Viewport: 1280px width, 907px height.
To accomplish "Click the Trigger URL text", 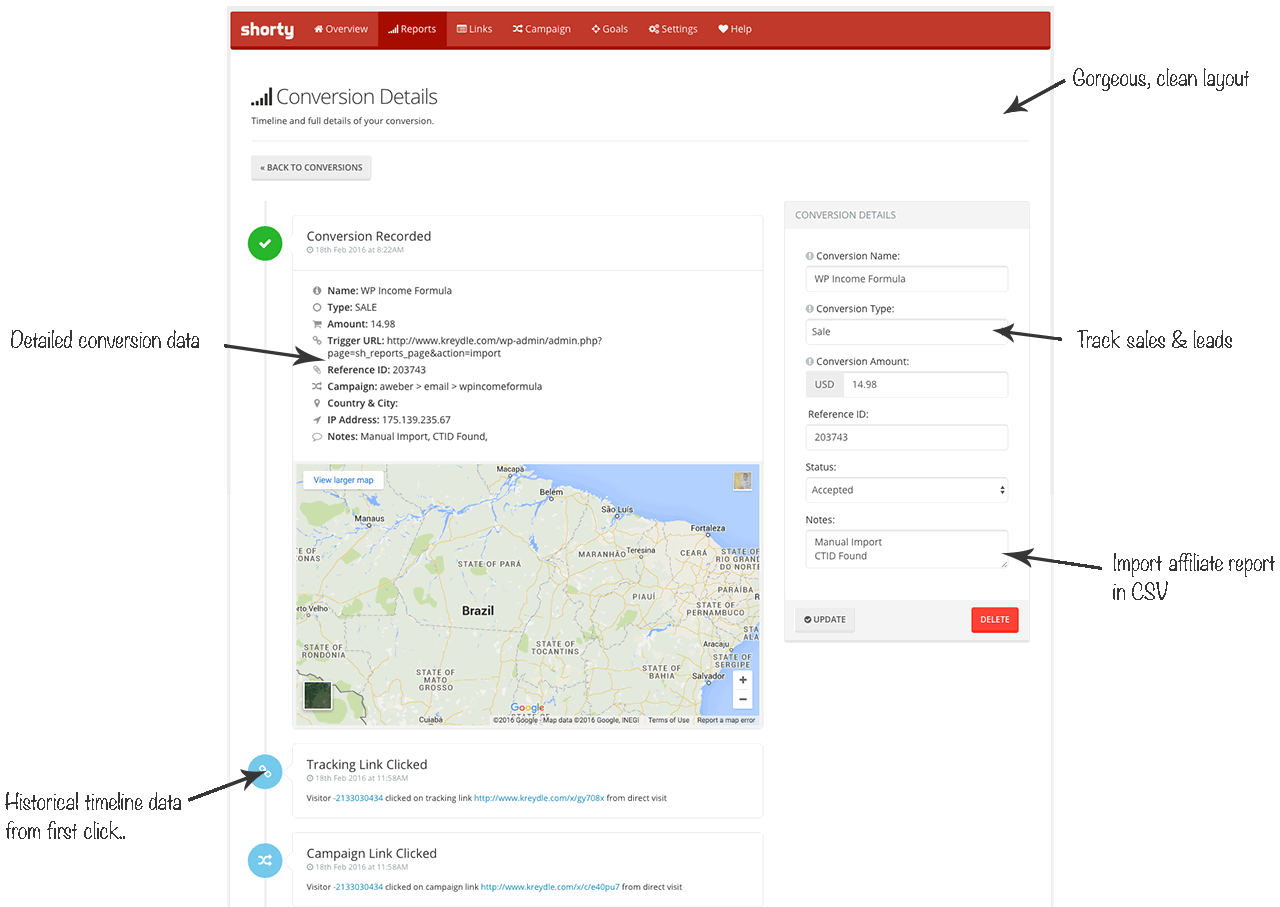I will tap(465, 347).
